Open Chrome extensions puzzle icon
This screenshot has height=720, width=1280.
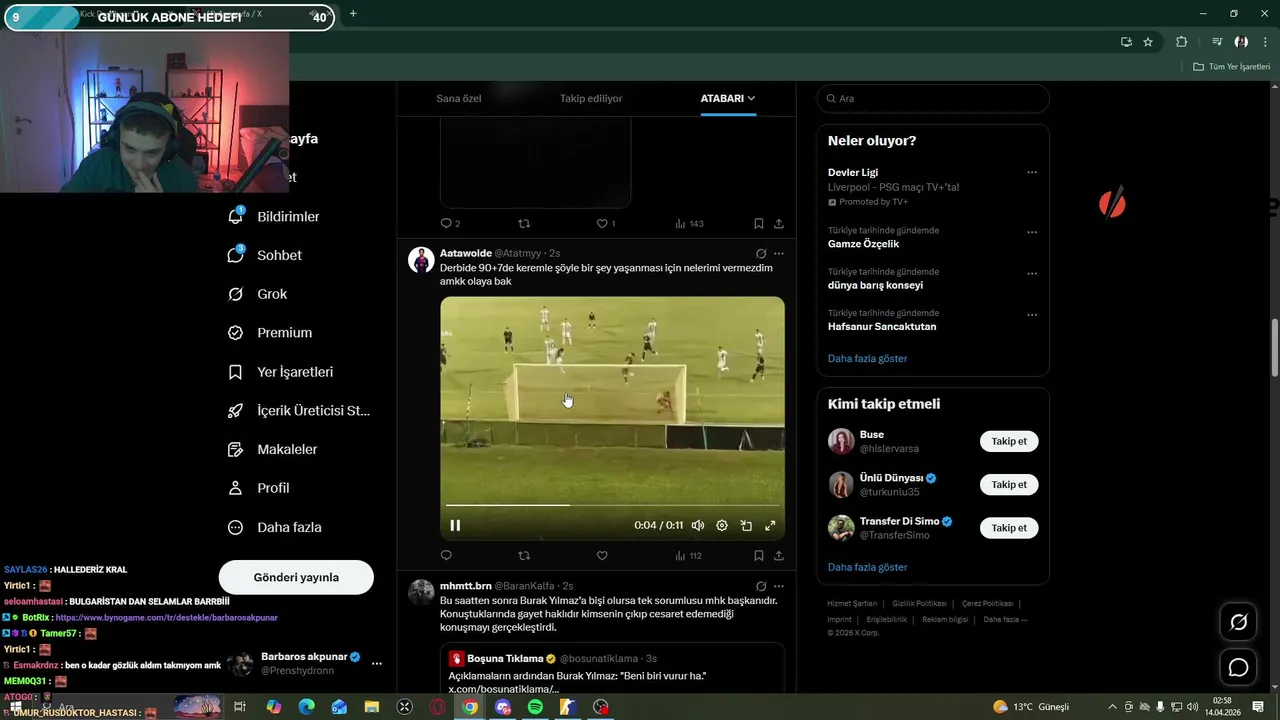pos(1181,42)
